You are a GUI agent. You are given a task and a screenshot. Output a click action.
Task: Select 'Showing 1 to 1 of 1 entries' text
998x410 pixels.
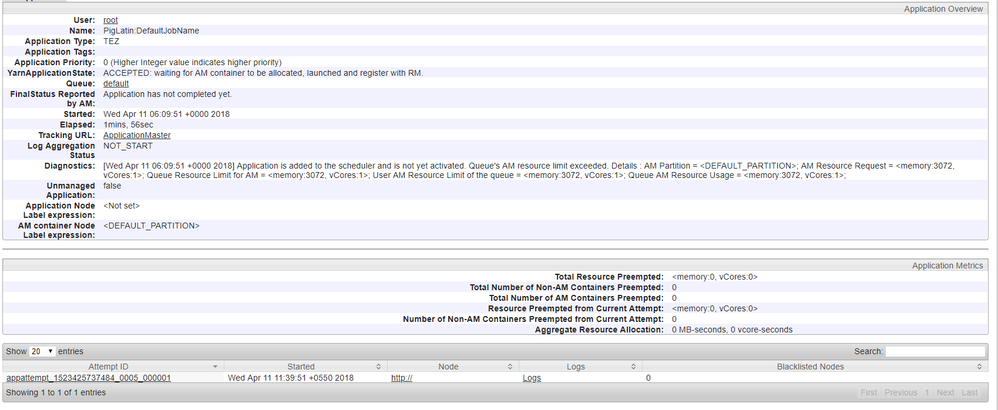pos(56,393)
